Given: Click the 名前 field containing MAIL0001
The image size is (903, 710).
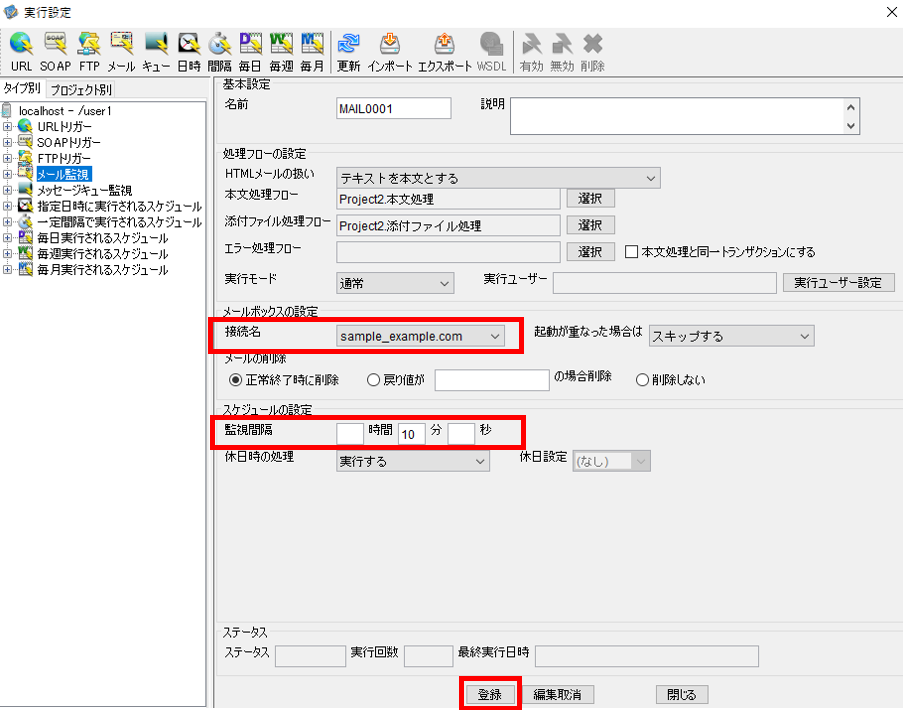Looking at the screenshot, I should (393, 108).
